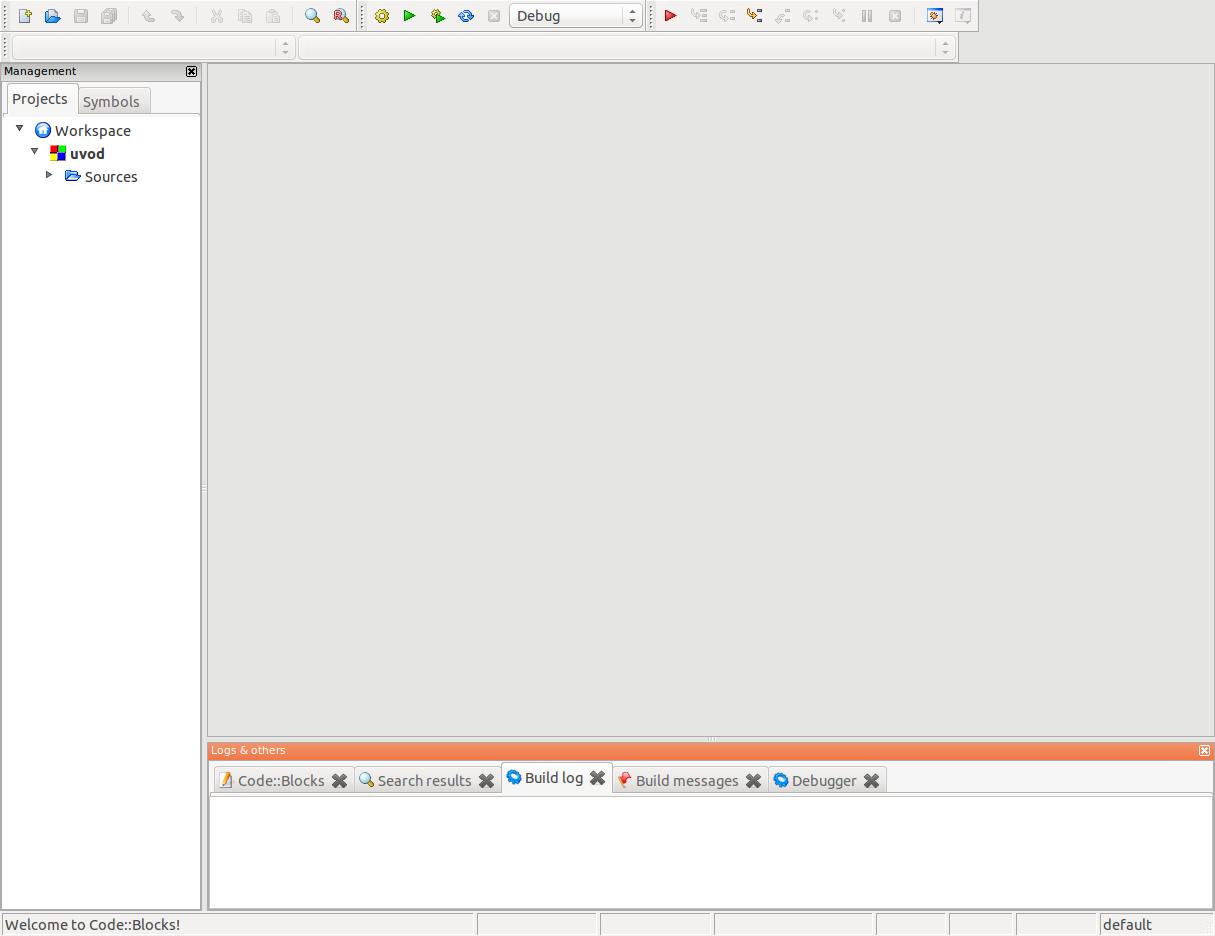The height and width of the screenshot is (936, 1215).
Task: Run the project with green play icon
Action: 409,16
